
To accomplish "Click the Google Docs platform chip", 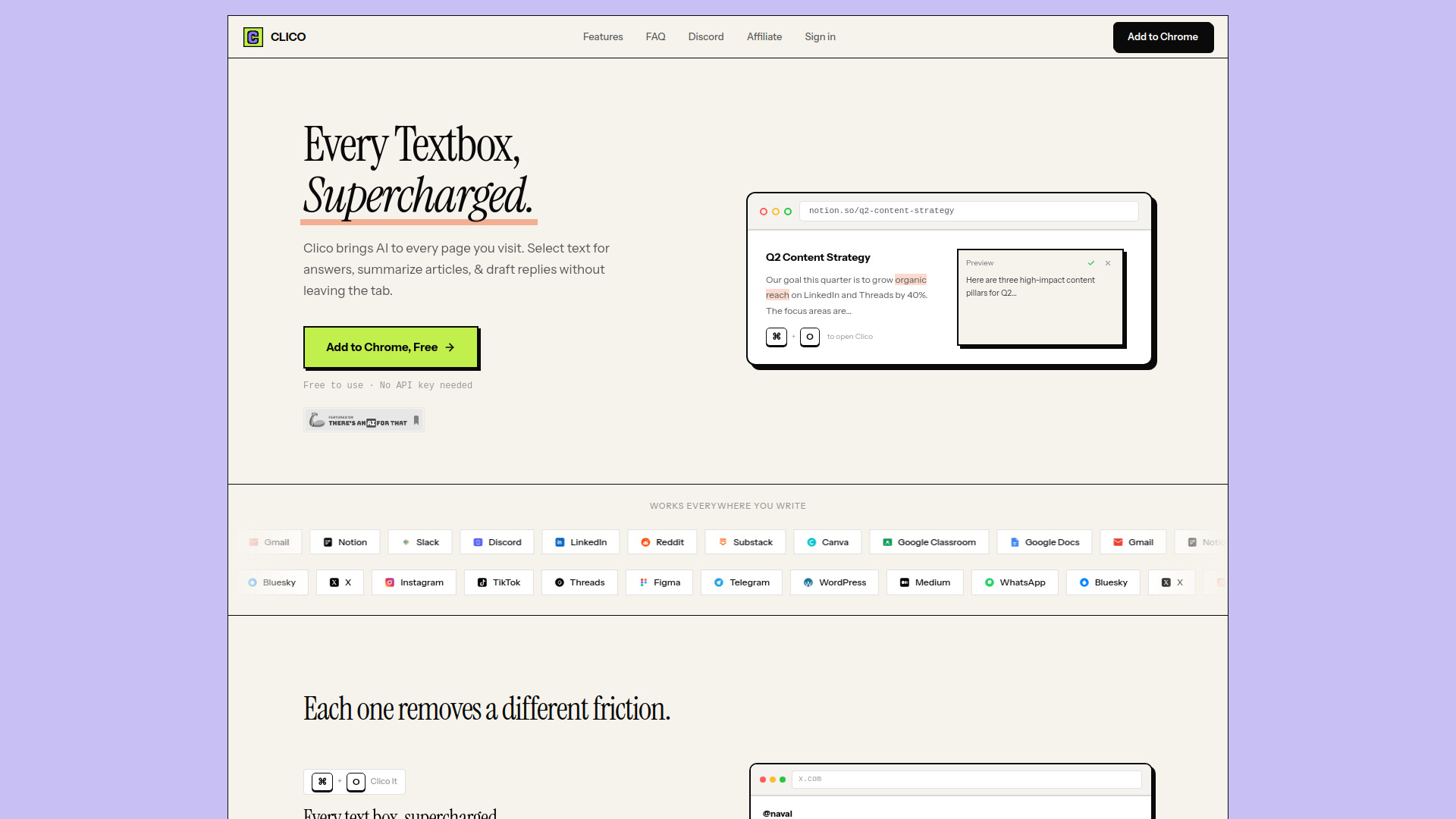I will pos(1043,542).
